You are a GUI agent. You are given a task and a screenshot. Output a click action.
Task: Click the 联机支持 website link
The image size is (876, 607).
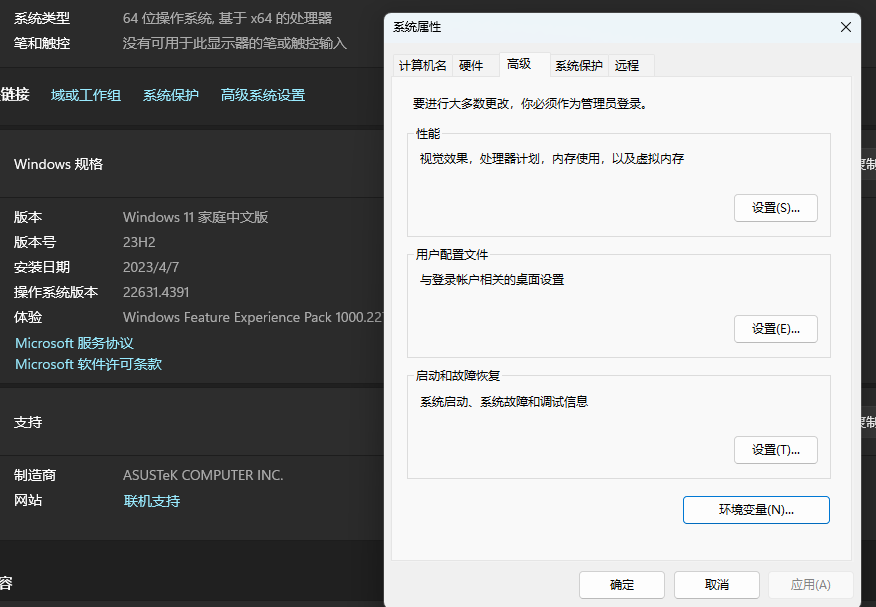pos(151,501)
